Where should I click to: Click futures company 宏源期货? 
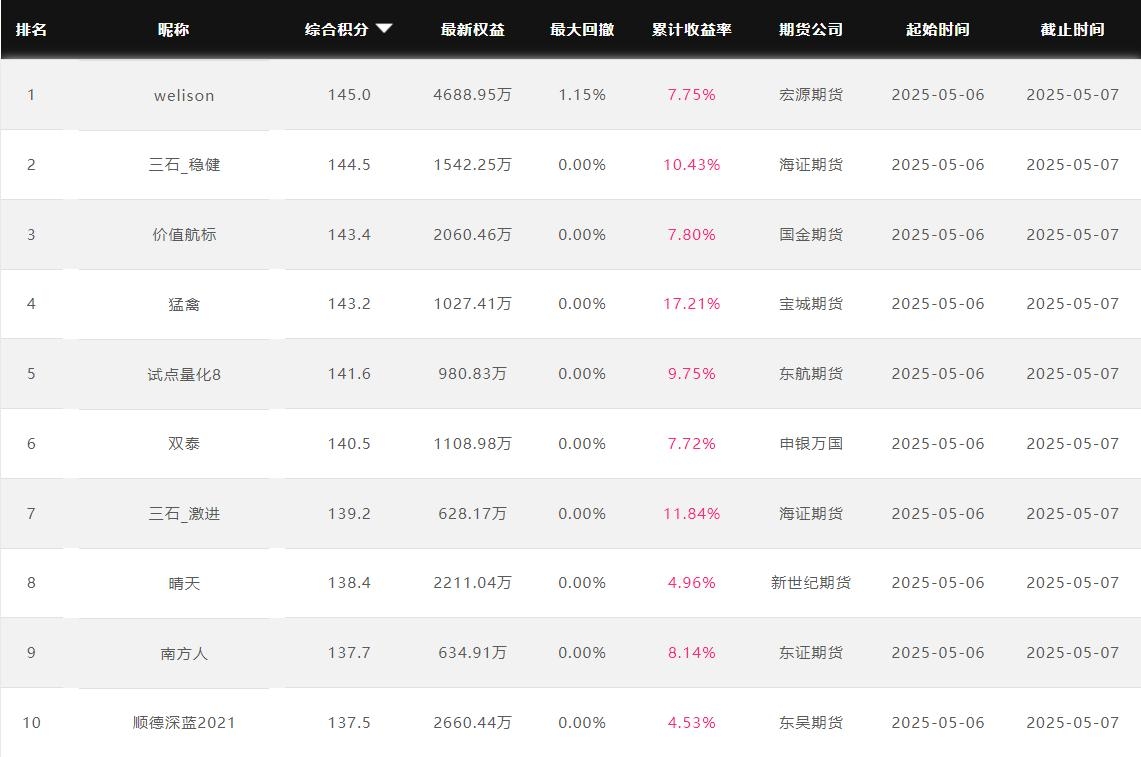tap(811, 95)
